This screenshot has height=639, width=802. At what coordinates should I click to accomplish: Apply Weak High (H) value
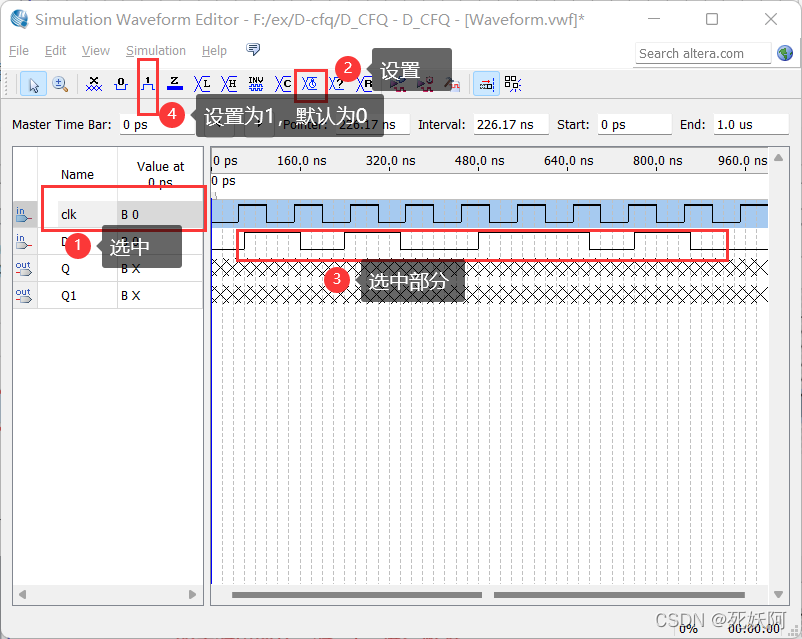coord(229,84)
